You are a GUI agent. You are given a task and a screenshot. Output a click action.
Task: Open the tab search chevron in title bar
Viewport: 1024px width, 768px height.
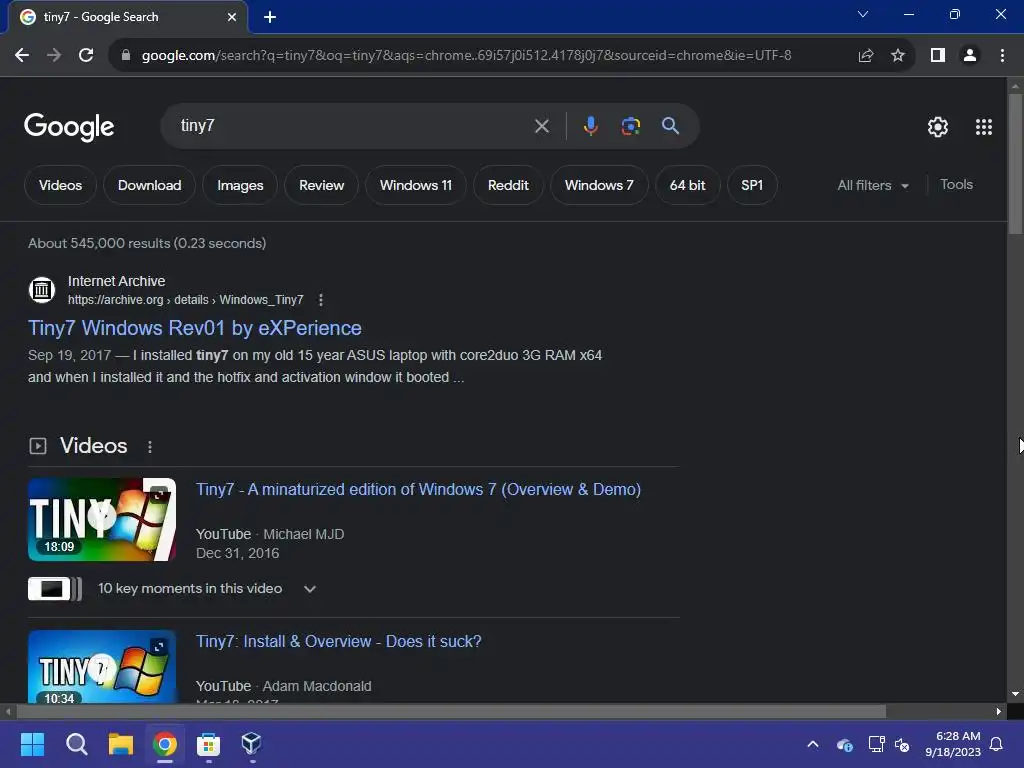click(x=863, y=14)
